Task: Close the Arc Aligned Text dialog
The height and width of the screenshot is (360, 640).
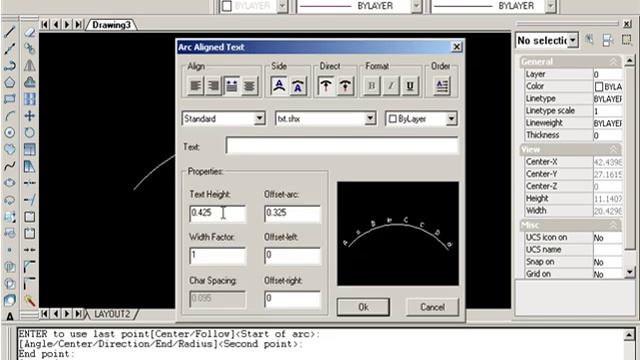Action: click(x=457, y=47)
